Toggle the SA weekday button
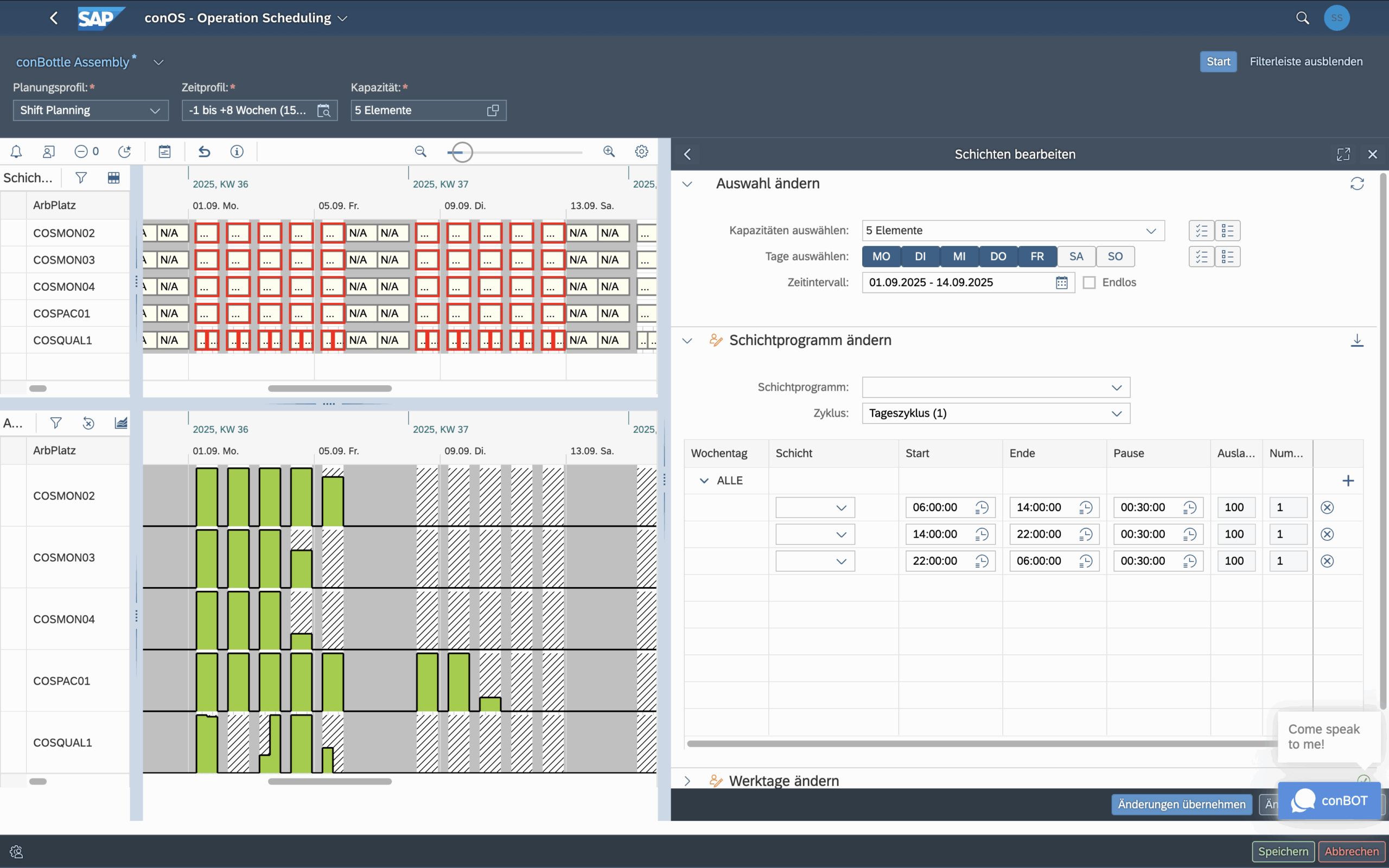 coord(1076,257)
